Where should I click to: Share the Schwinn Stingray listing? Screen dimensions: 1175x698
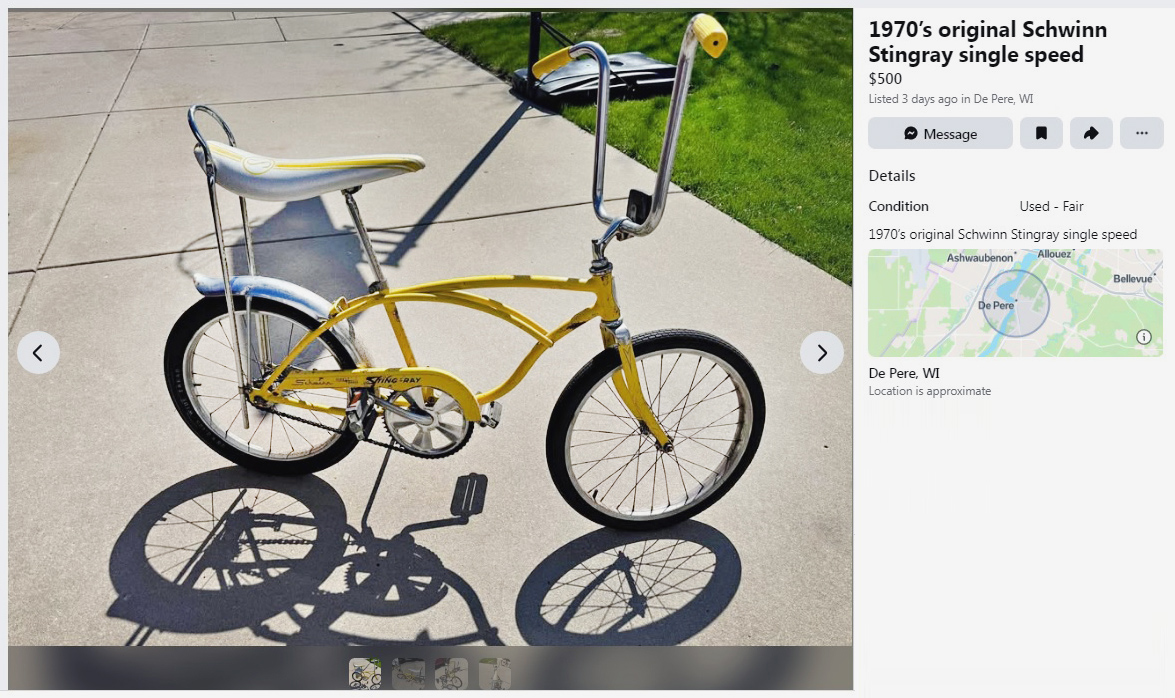click(x=1091, y=133)
